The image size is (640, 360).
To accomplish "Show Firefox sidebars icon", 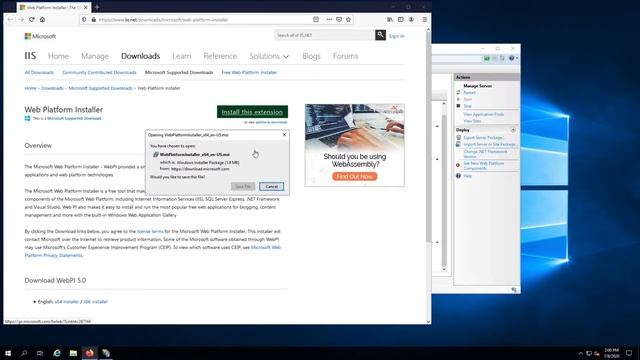I will pos(401,19).
